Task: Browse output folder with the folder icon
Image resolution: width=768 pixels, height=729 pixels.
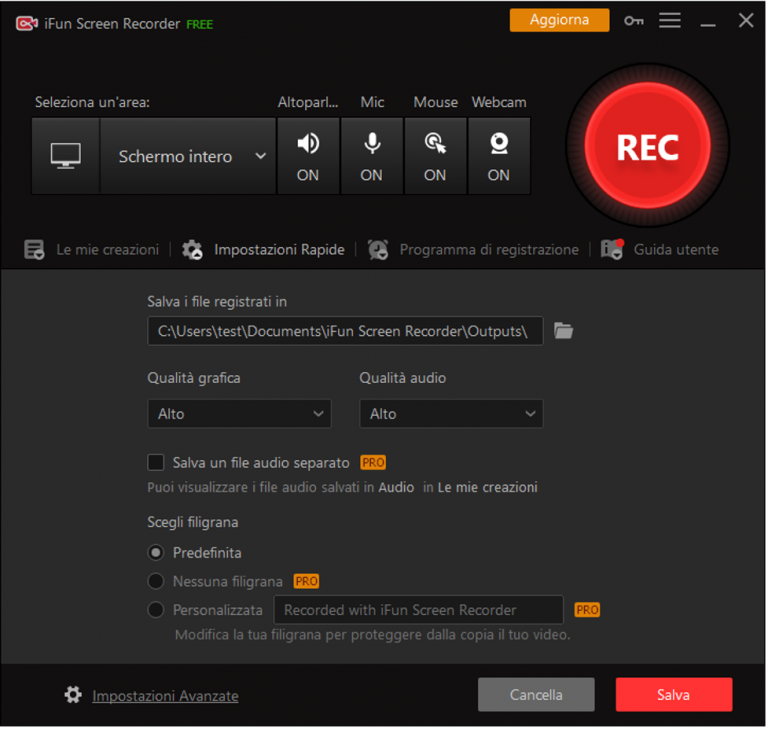Action: tap(563, 331)
